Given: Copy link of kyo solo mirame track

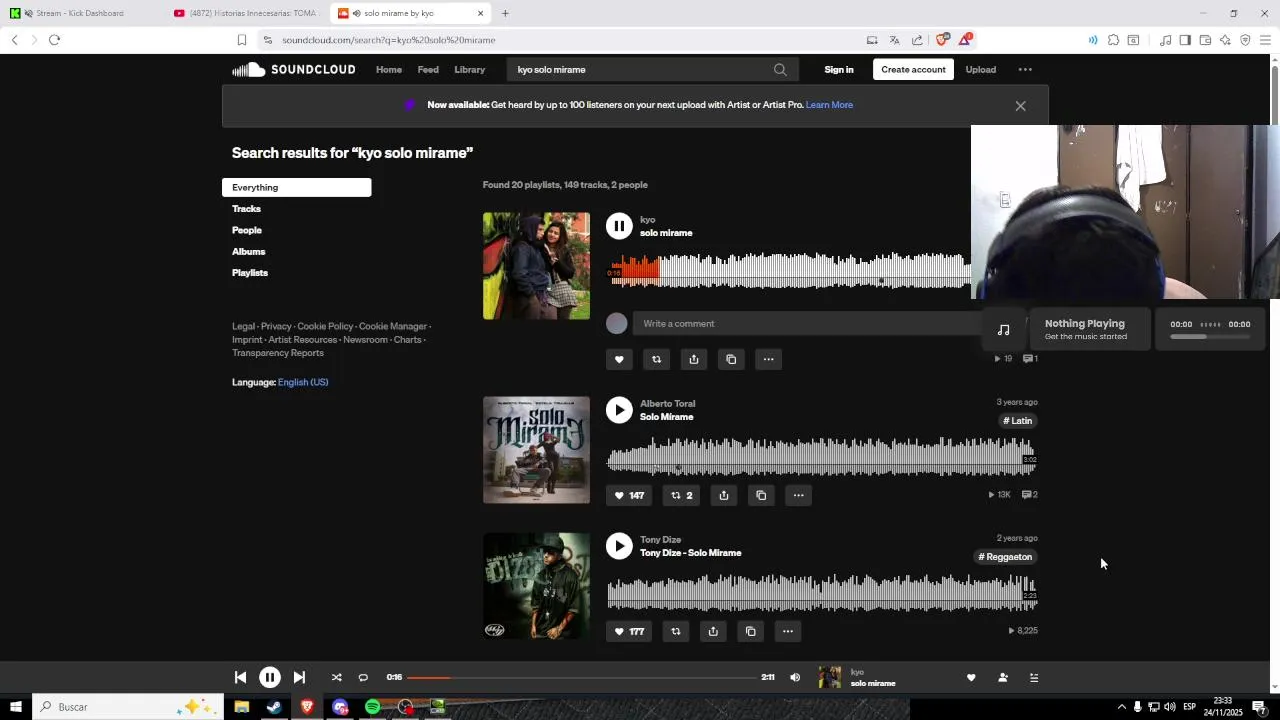Looking at the screenshot, I should pyautogui.click(x=731, y=359).
